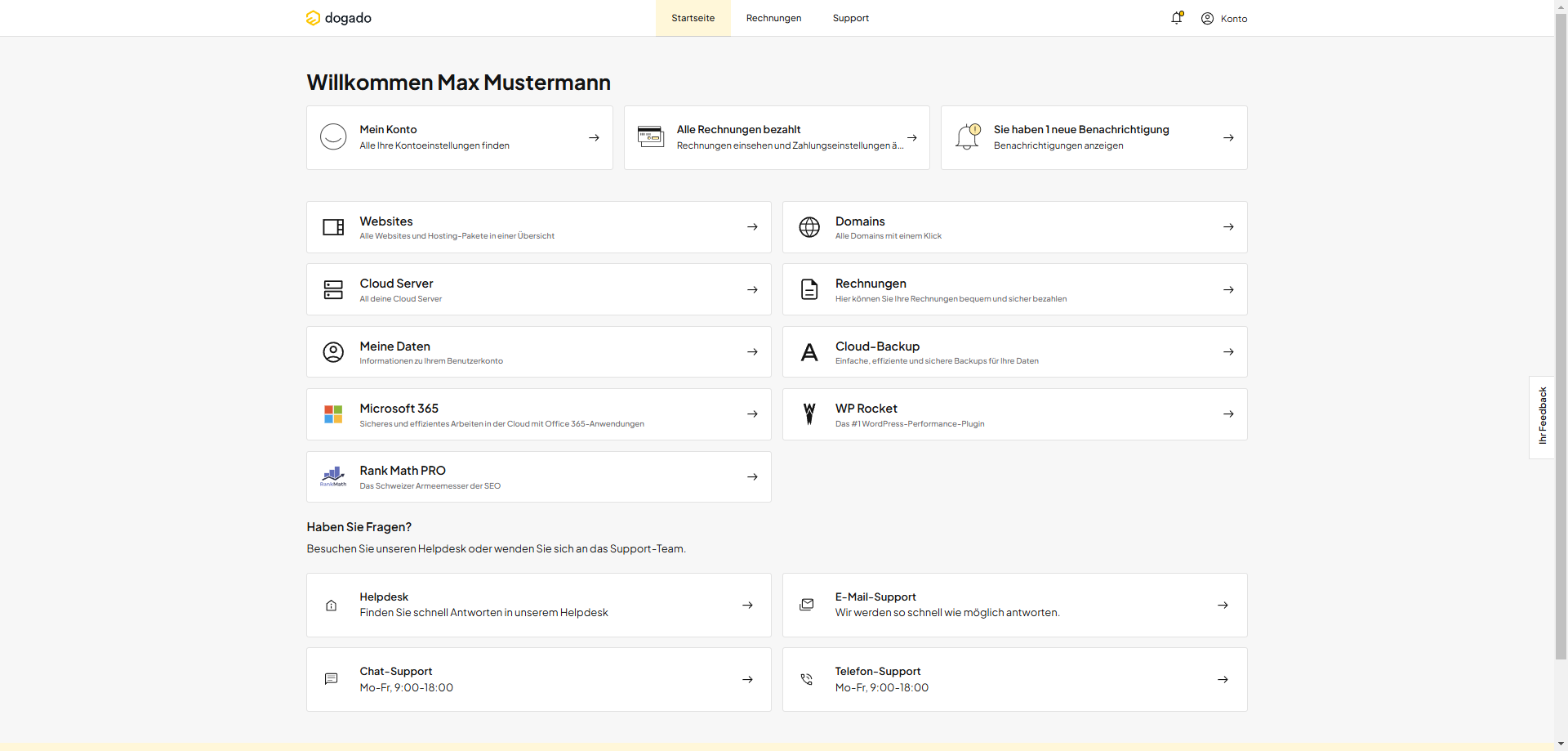Open Mein Konto settings link
Viewport: 1568px width, 751px height.
tap(460, 137)
